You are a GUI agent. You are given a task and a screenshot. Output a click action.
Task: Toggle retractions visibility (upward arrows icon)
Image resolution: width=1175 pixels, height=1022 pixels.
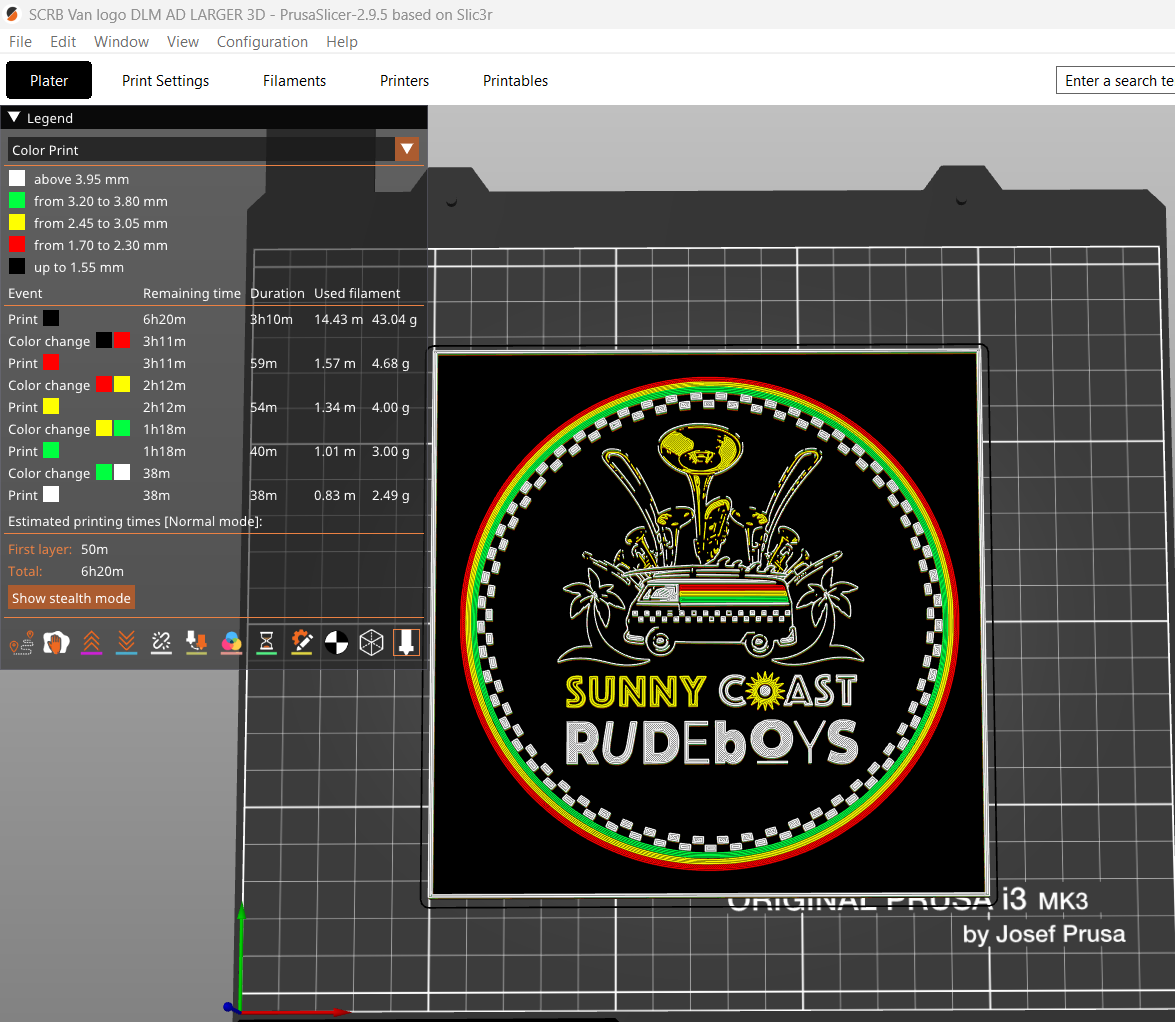91,643
